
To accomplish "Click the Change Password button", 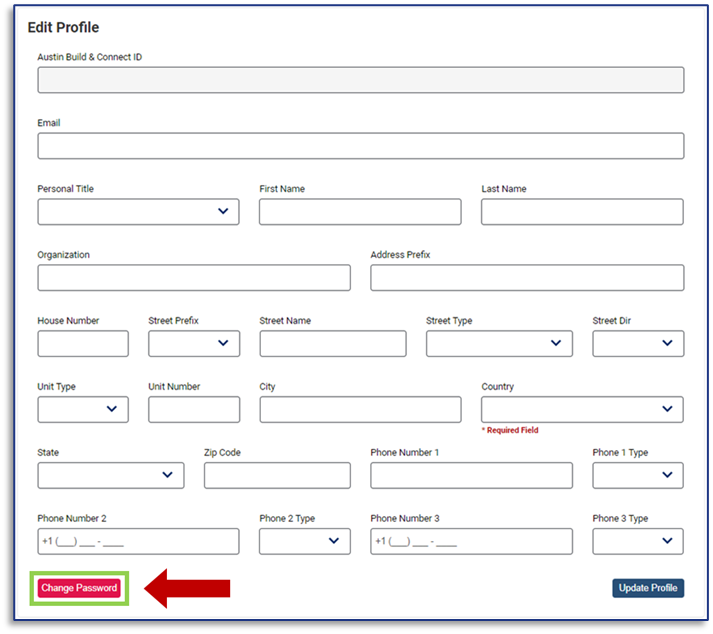I will click(79, 588).
